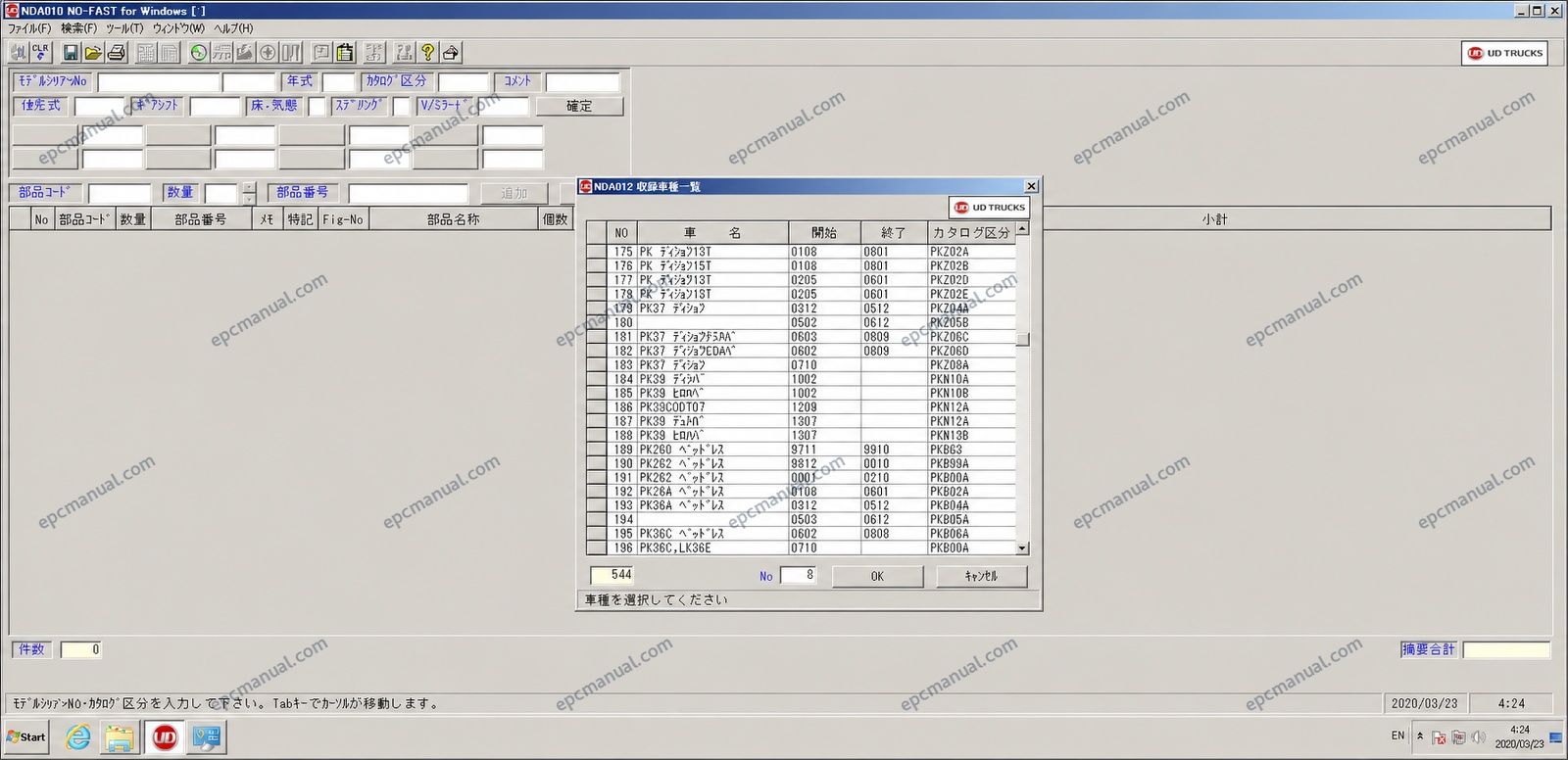Click the open folder toolbar icon
The width and height of the screenshot is (1568, 760).
pos(93,53)
